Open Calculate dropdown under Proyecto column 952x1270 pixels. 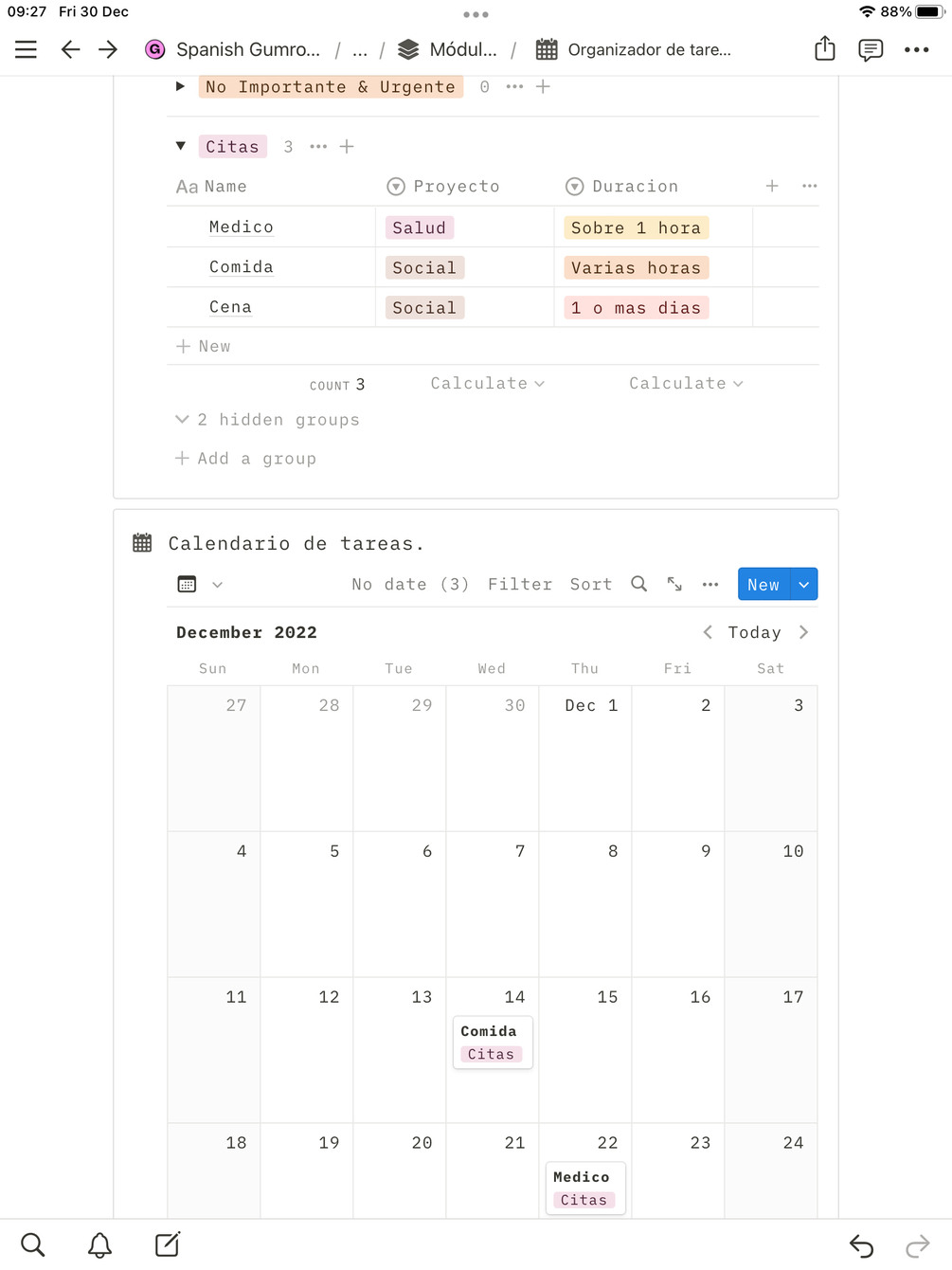click(x=487, y=383)
